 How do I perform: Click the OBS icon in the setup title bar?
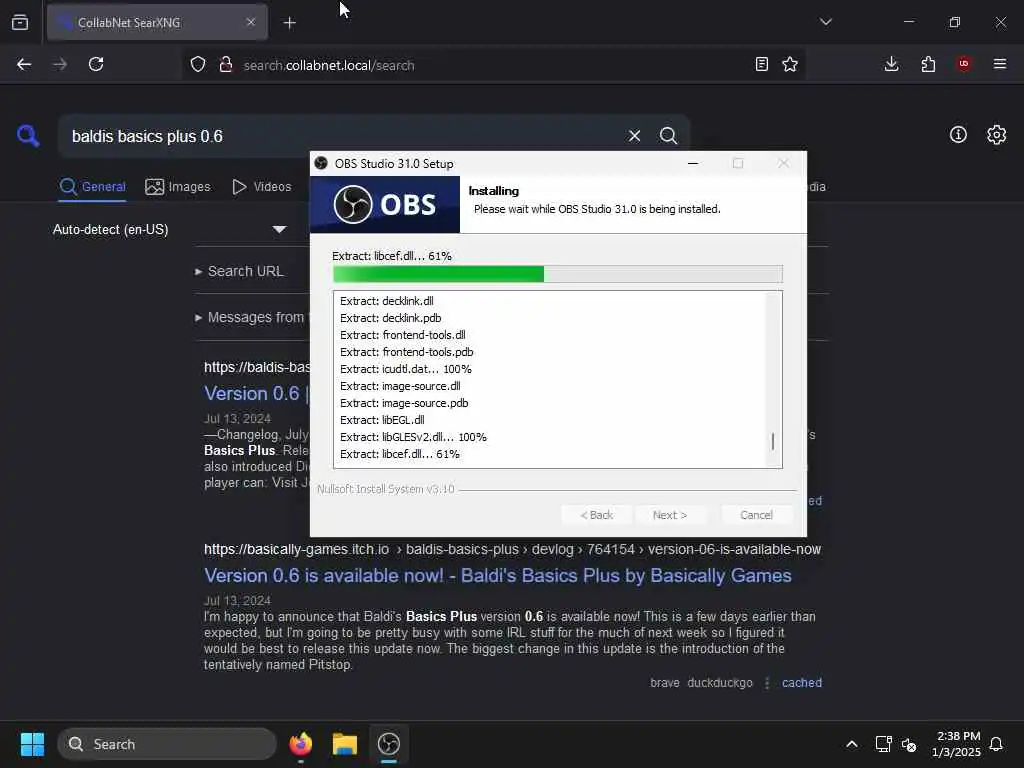click(321, 163)
